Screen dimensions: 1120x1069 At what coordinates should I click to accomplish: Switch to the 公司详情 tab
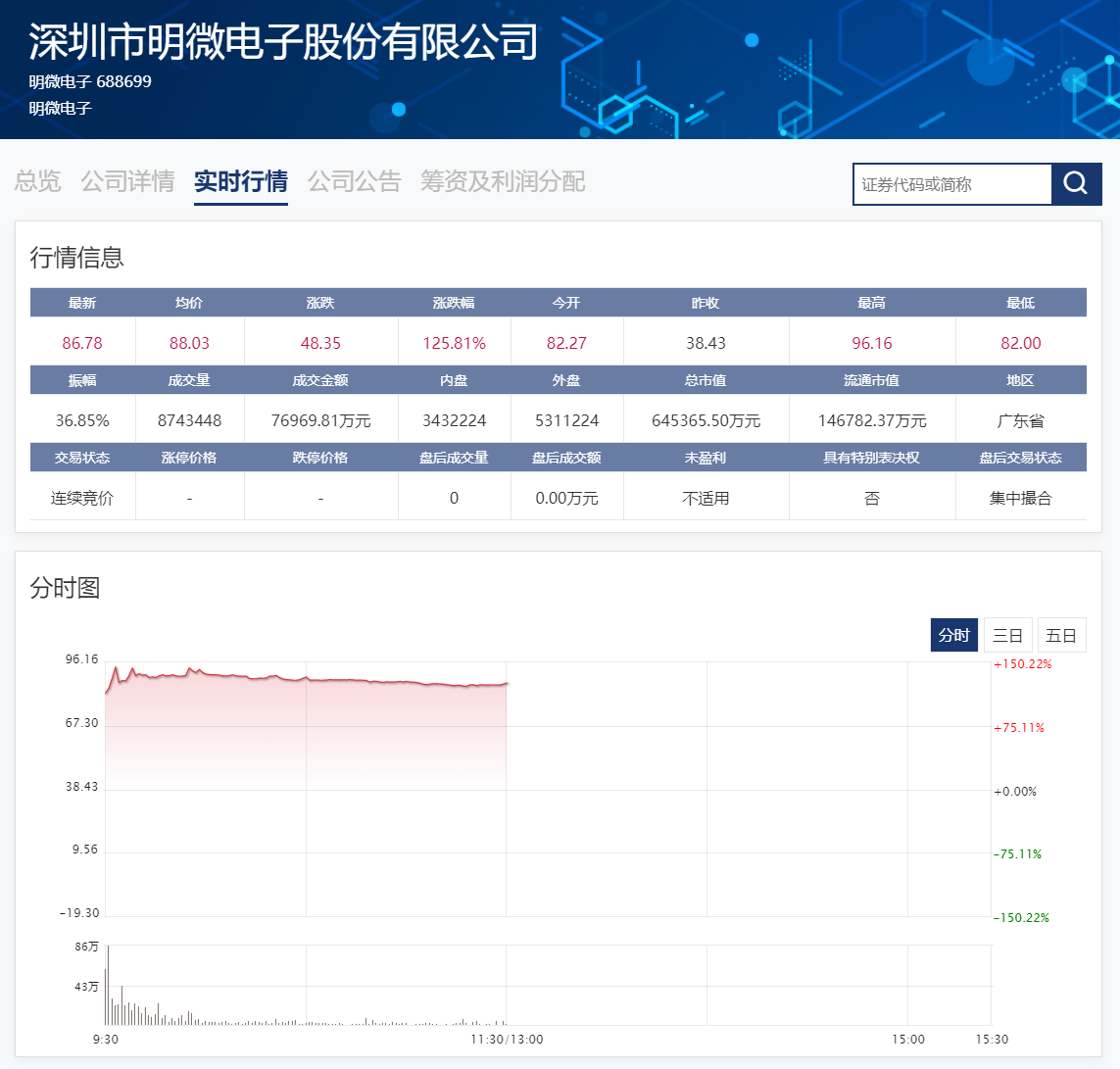coord(127,181)
